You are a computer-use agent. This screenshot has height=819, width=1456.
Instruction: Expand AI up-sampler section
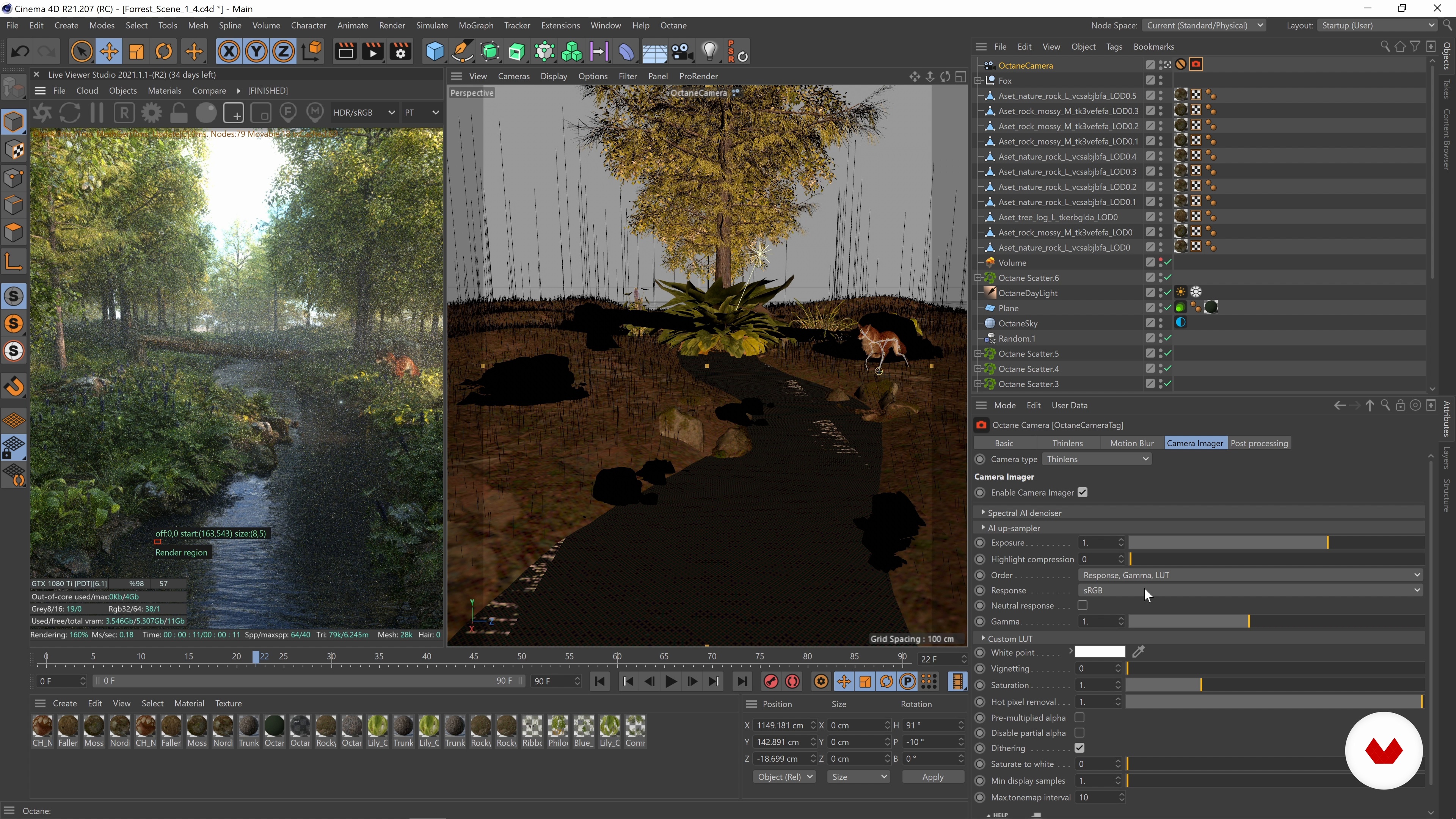(x=984, y=528)
